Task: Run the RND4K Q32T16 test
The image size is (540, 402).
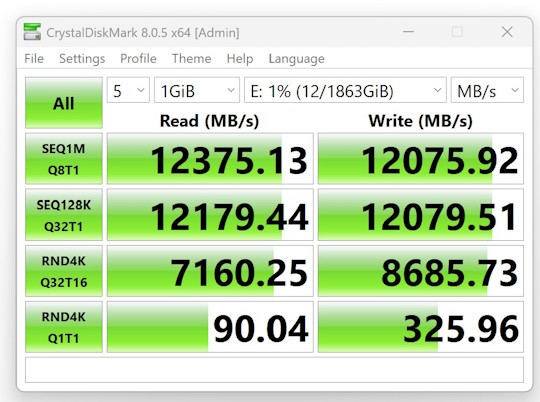Action: click(x=64, y=271)
